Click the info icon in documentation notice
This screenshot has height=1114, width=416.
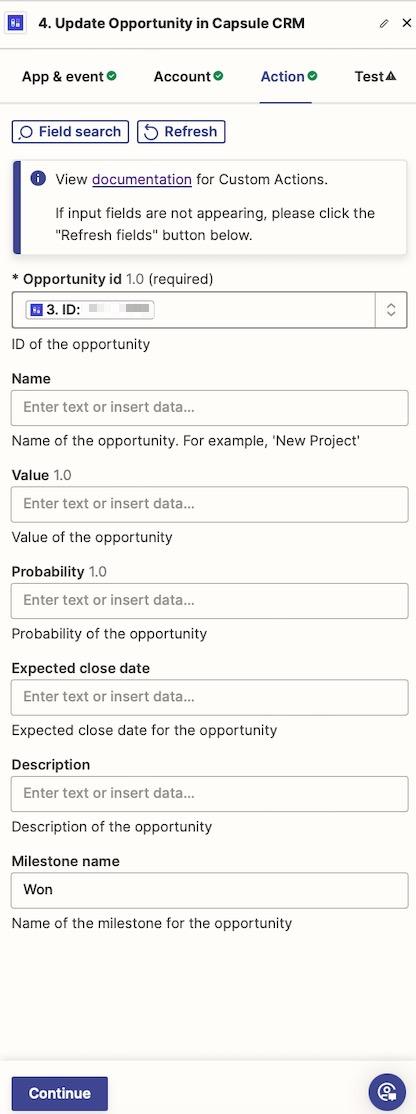pyautogui.click(x=38, y=178)
